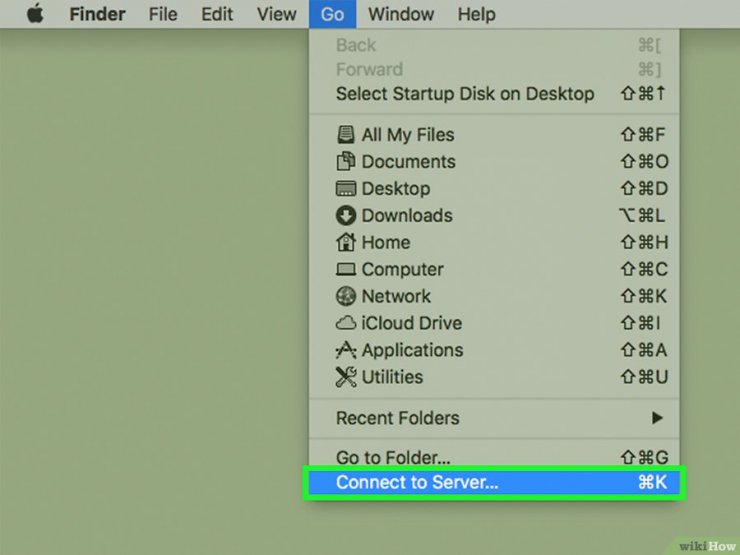Image resolution: width=740 pixels, height=555 pixels.
Task: Click the Computer laptop icon
Action: 345,269
